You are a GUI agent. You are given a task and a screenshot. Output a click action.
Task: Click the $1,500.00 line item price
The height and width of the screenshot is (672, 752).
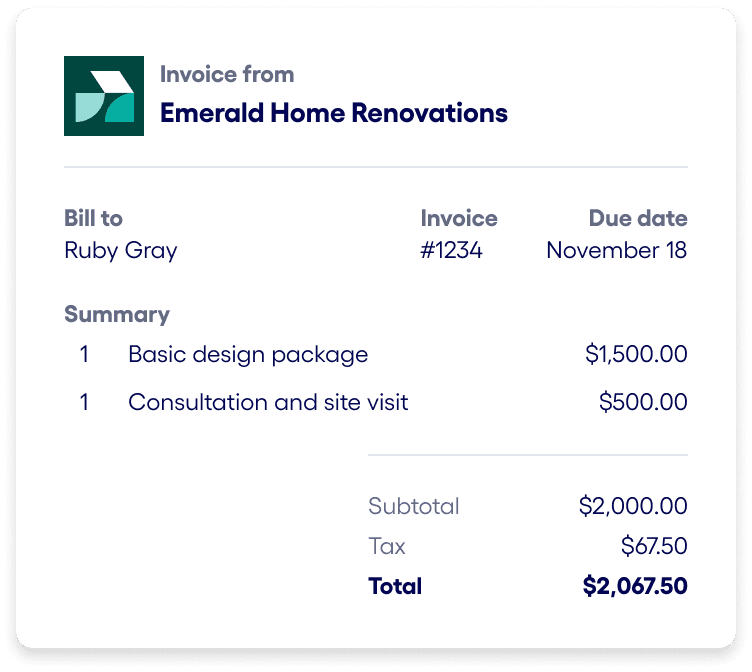coord(636,354)
